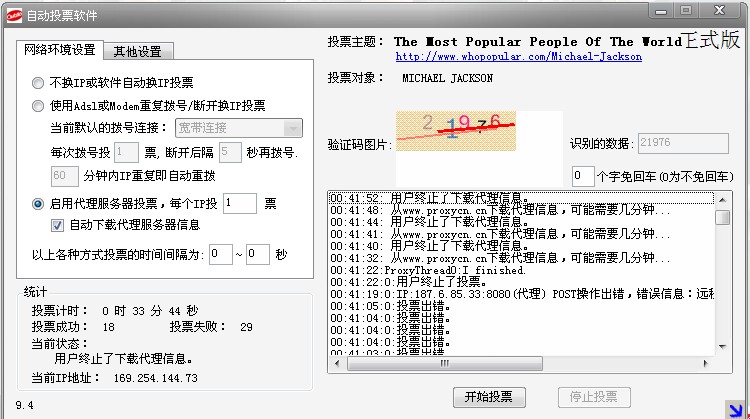Click log horizontal scroll left arrow
The height and width of the screenshot is (419, 750).
tap(337, 364)
